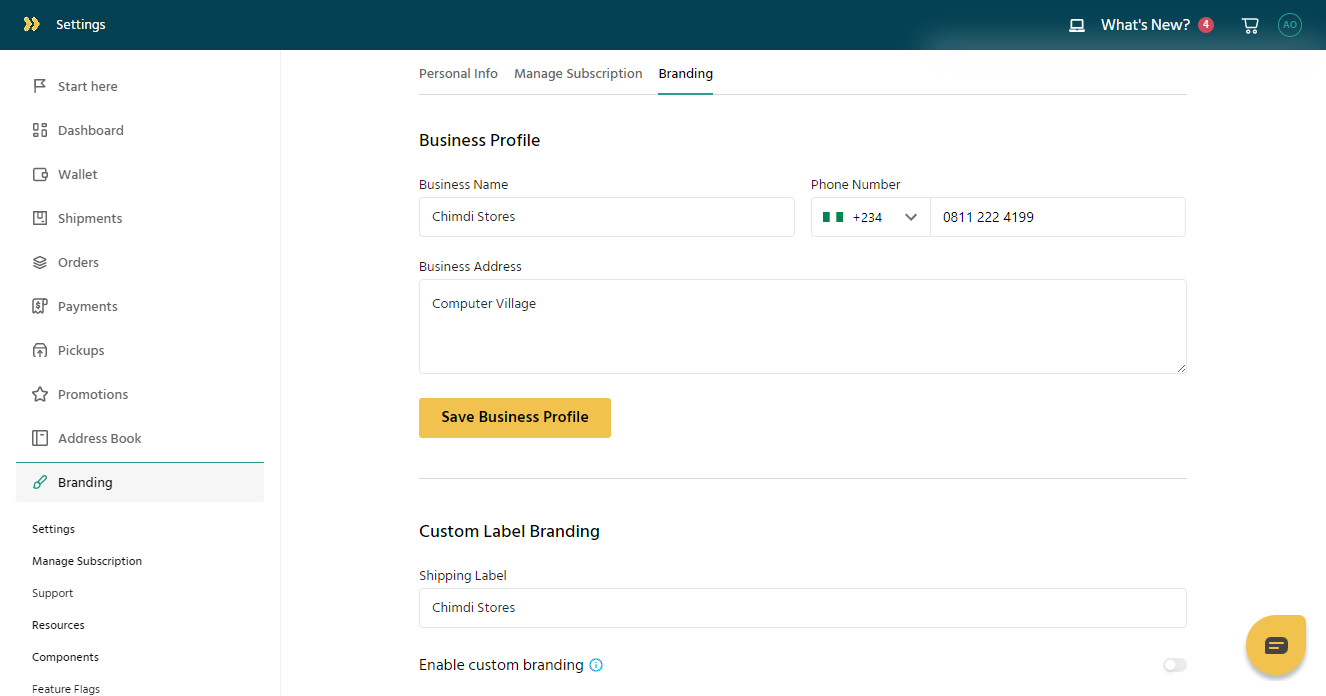Click the Nigerian flag in phone field

833,217
